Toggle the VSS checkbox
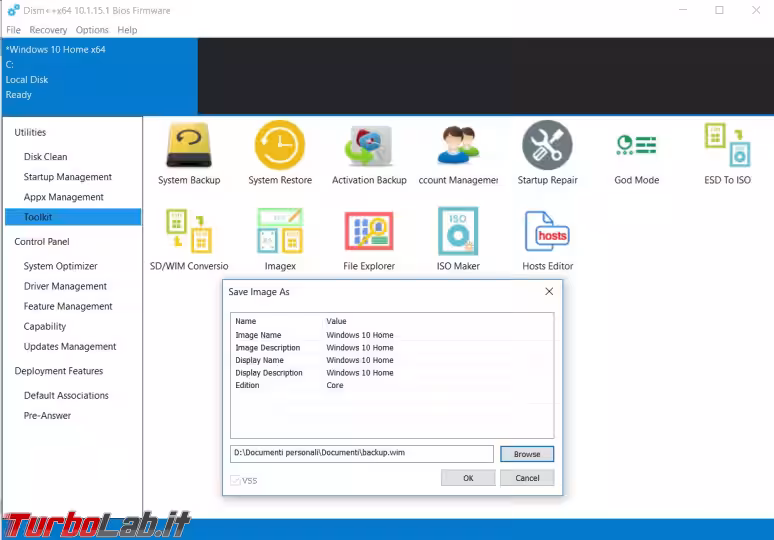774x540 pixels. click(x=235, y=480)
